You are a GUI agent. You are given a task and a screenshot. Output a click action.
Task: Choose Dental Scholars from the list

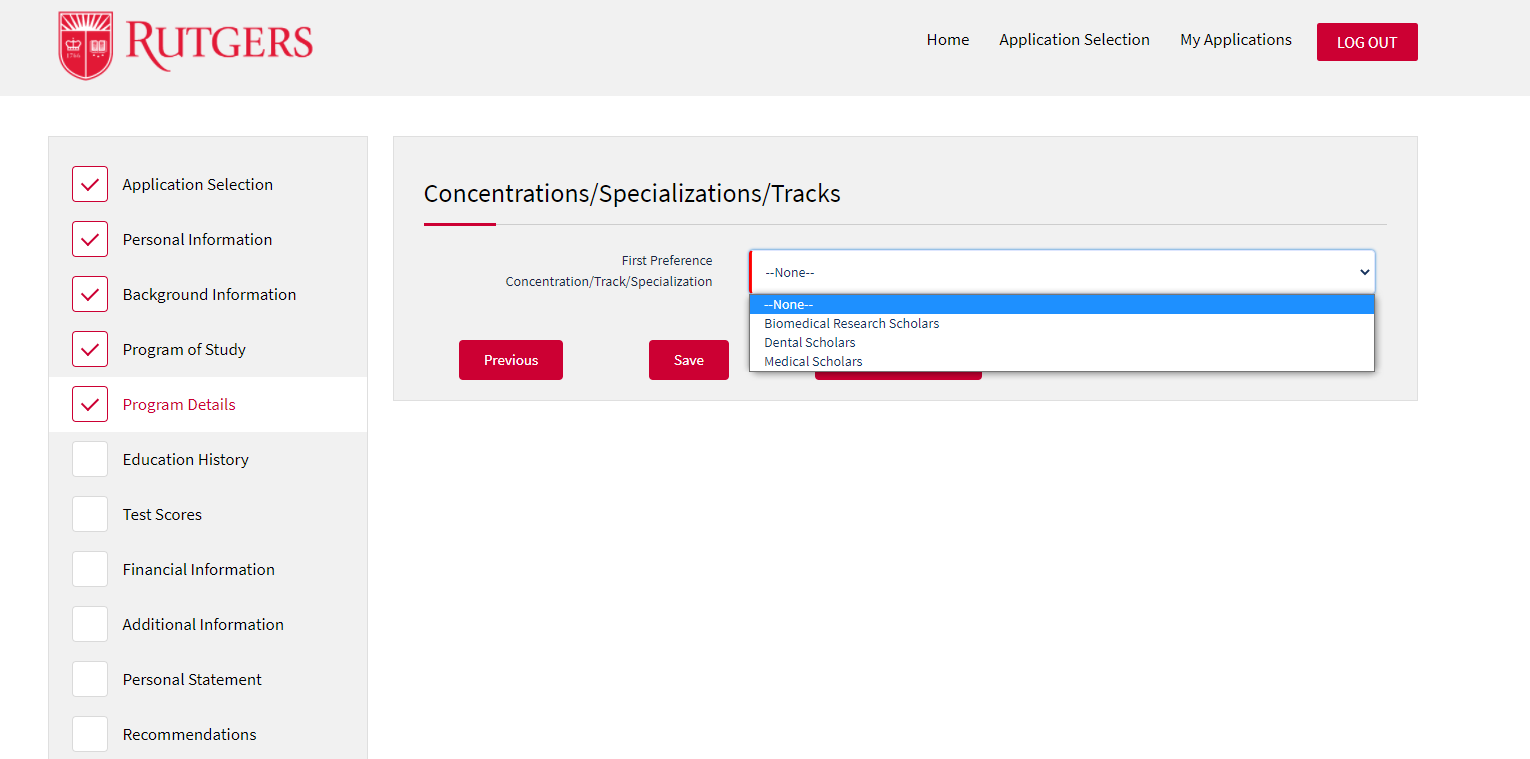(809, 343)
